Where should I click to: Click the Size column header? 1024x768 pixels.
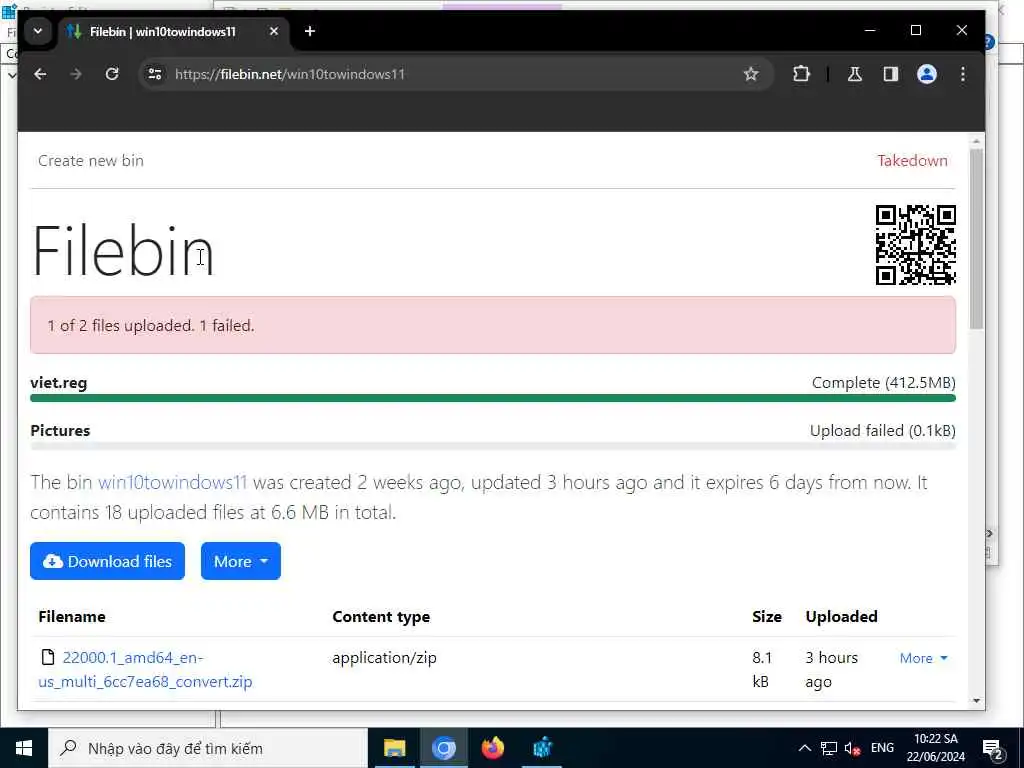(767, 616)
